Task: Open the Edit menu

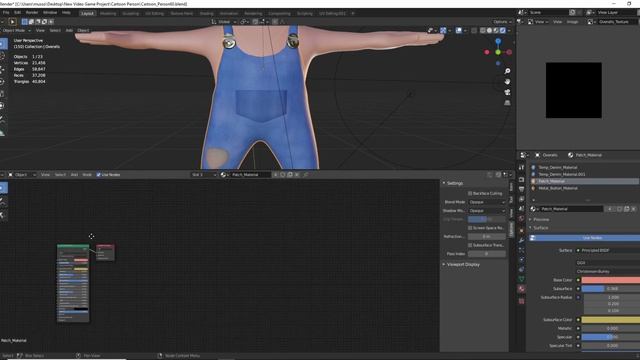Action: tap(17, 13)
